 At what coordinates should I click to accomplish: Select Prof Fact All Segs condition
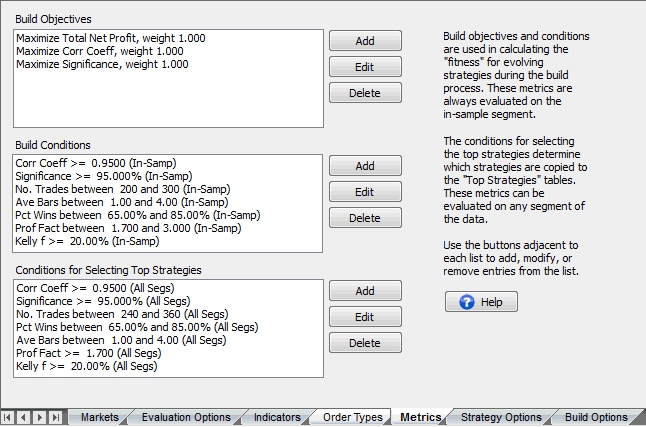[89, 353]
